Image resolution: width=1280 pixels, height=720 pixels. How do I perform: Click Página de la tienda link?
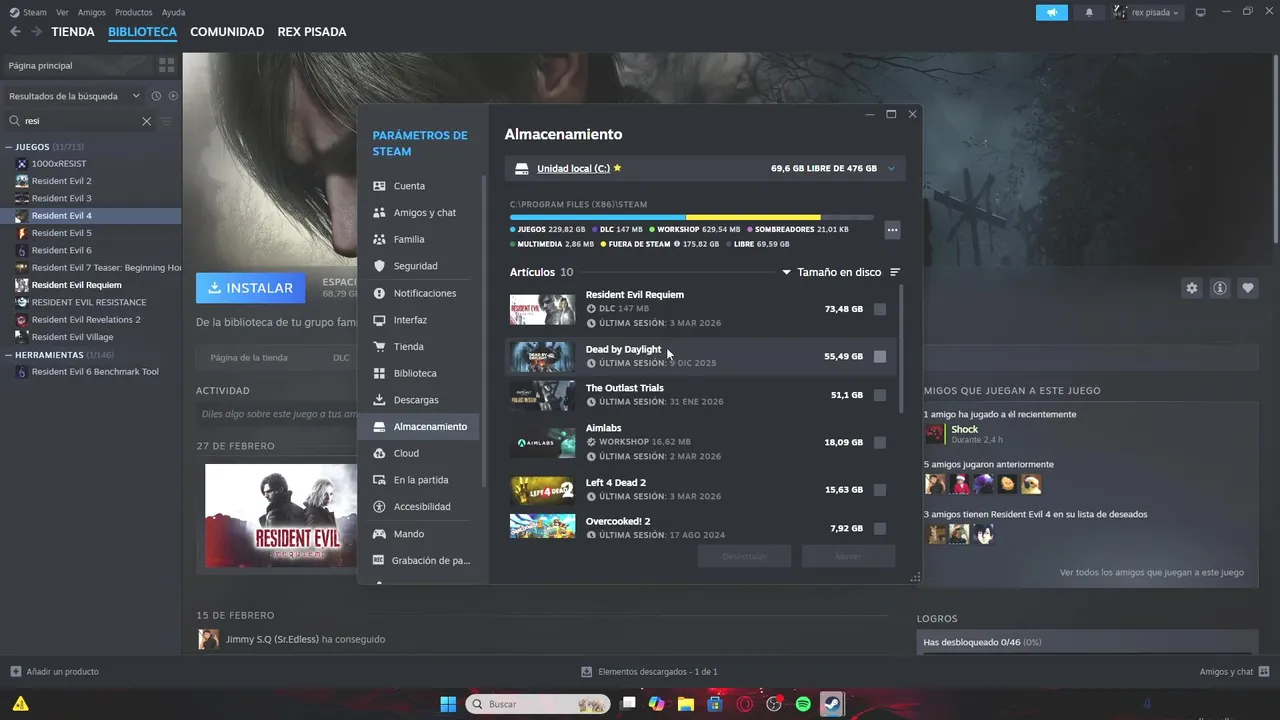[x=249, y=357]
